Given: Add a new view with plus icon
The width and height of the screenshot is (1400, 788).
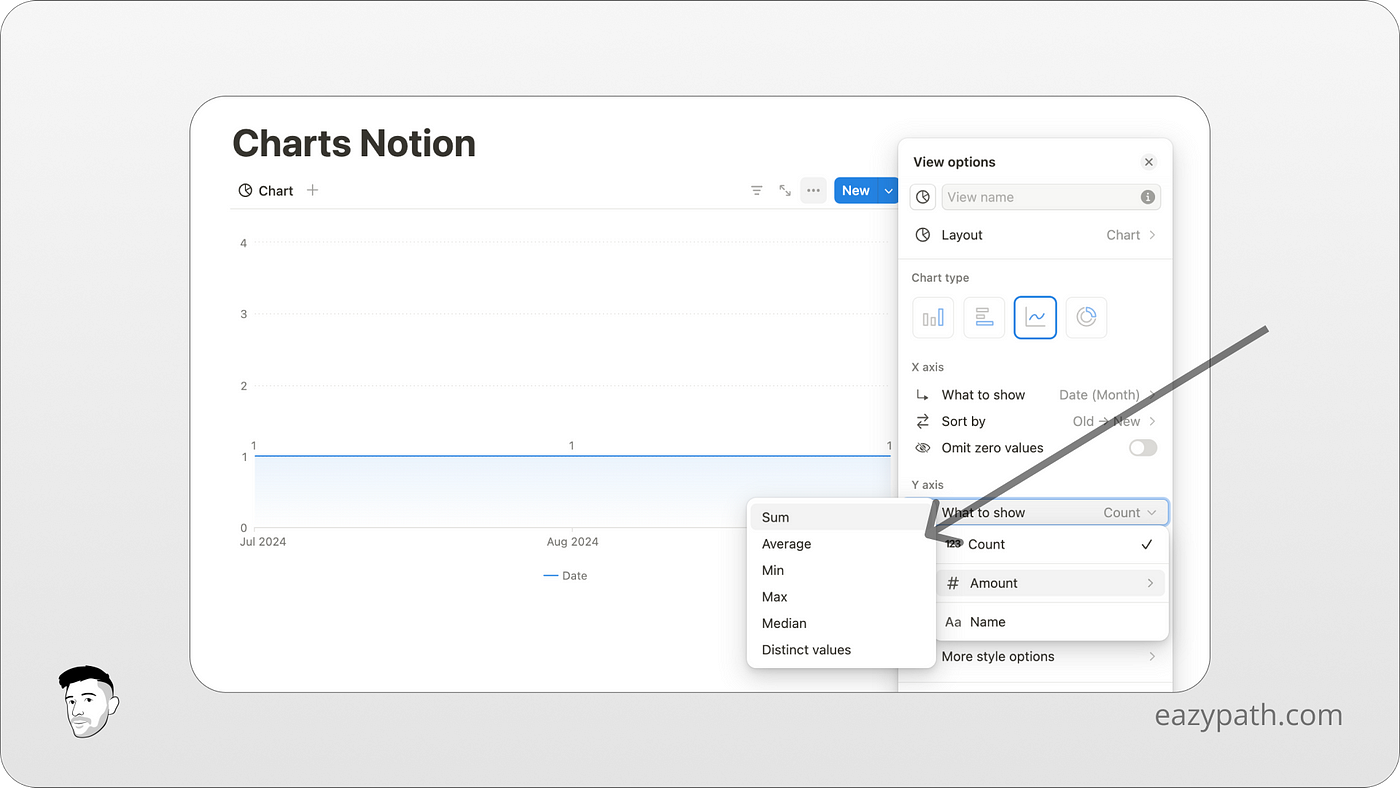Looking at the screenshot, I should coord(312,190).
